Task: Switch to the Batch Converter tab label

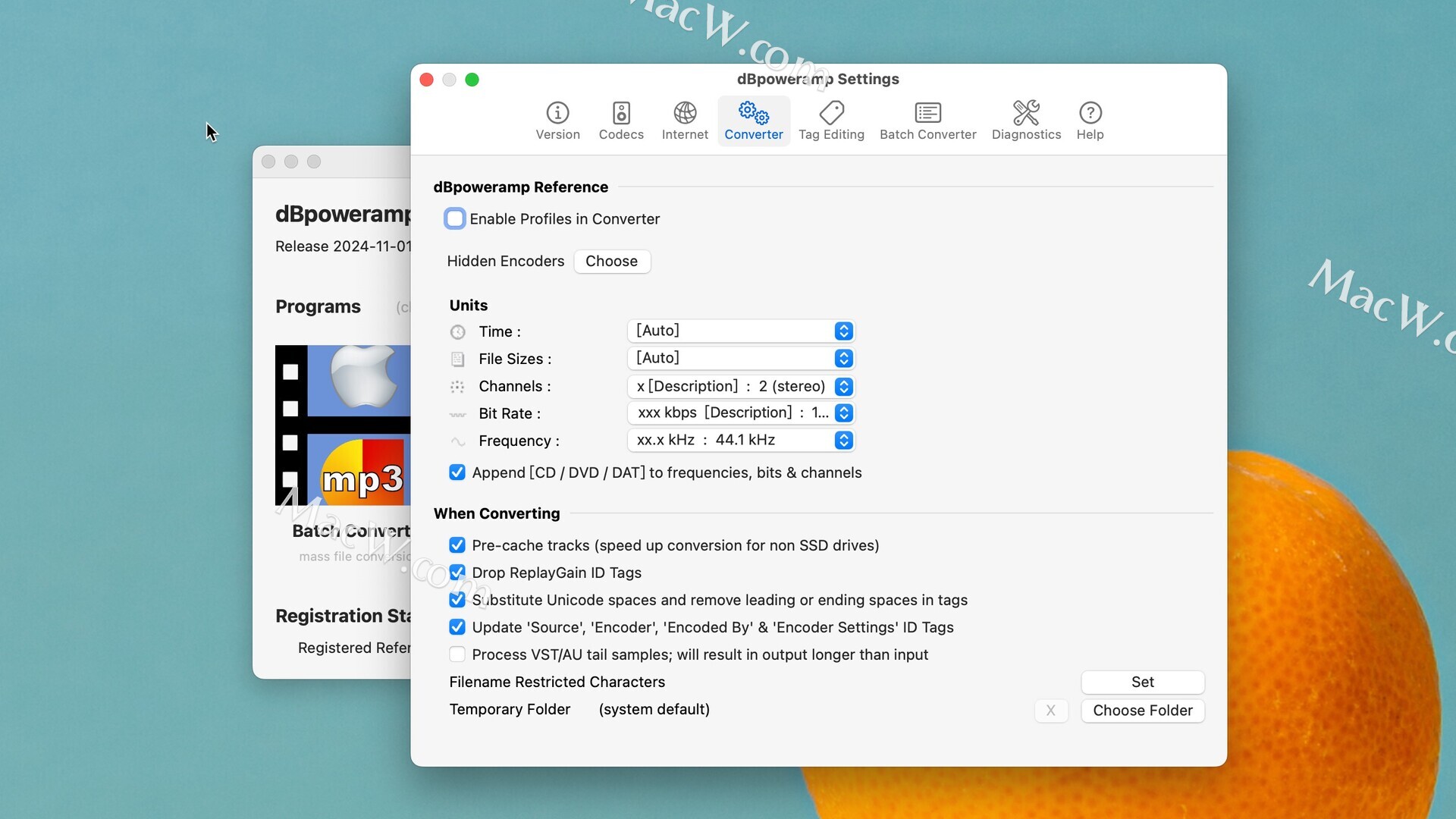Action: pos(927,135)
